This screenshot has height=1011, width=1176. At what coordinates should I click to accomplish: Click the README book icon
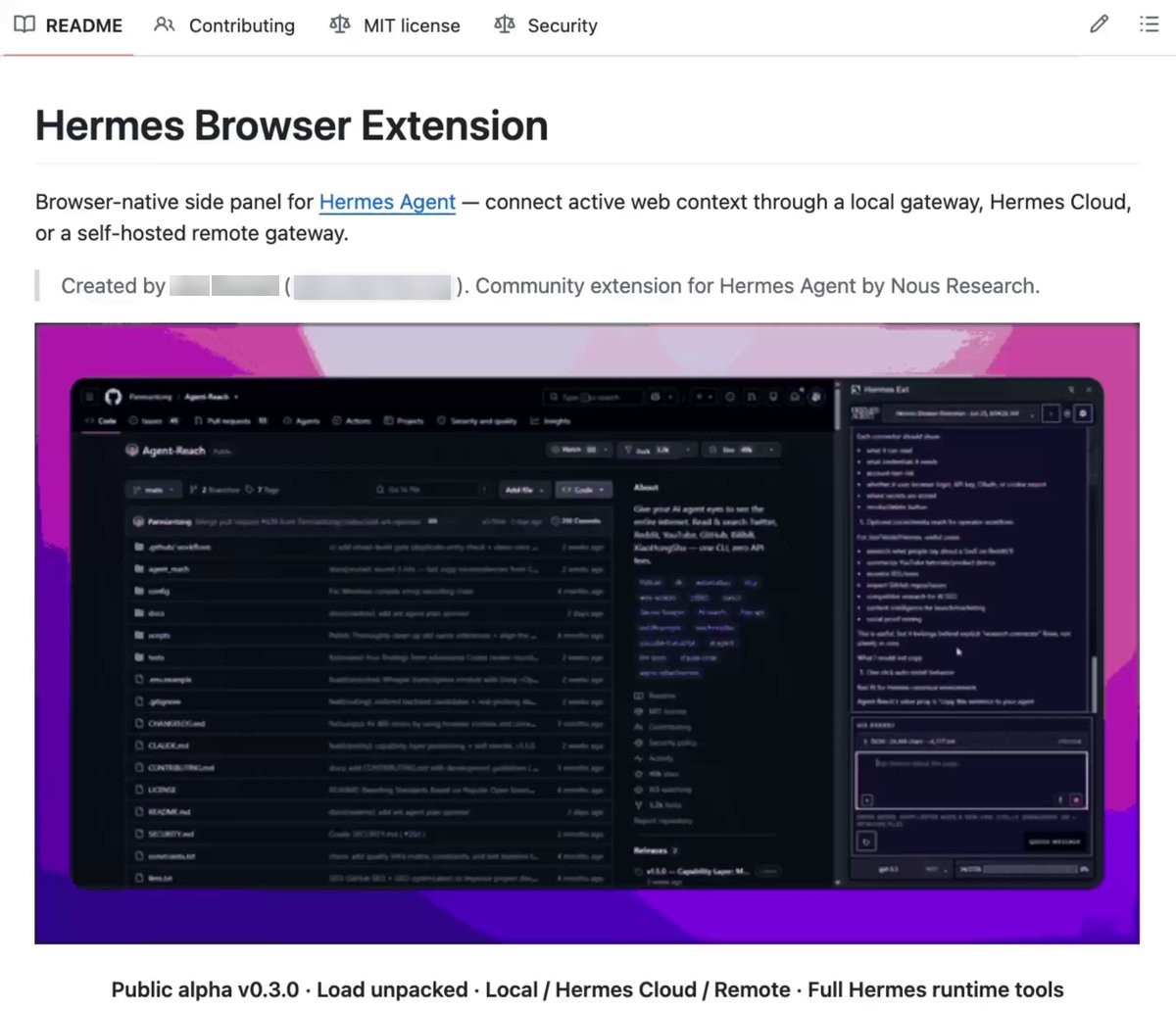click(24, 24)
